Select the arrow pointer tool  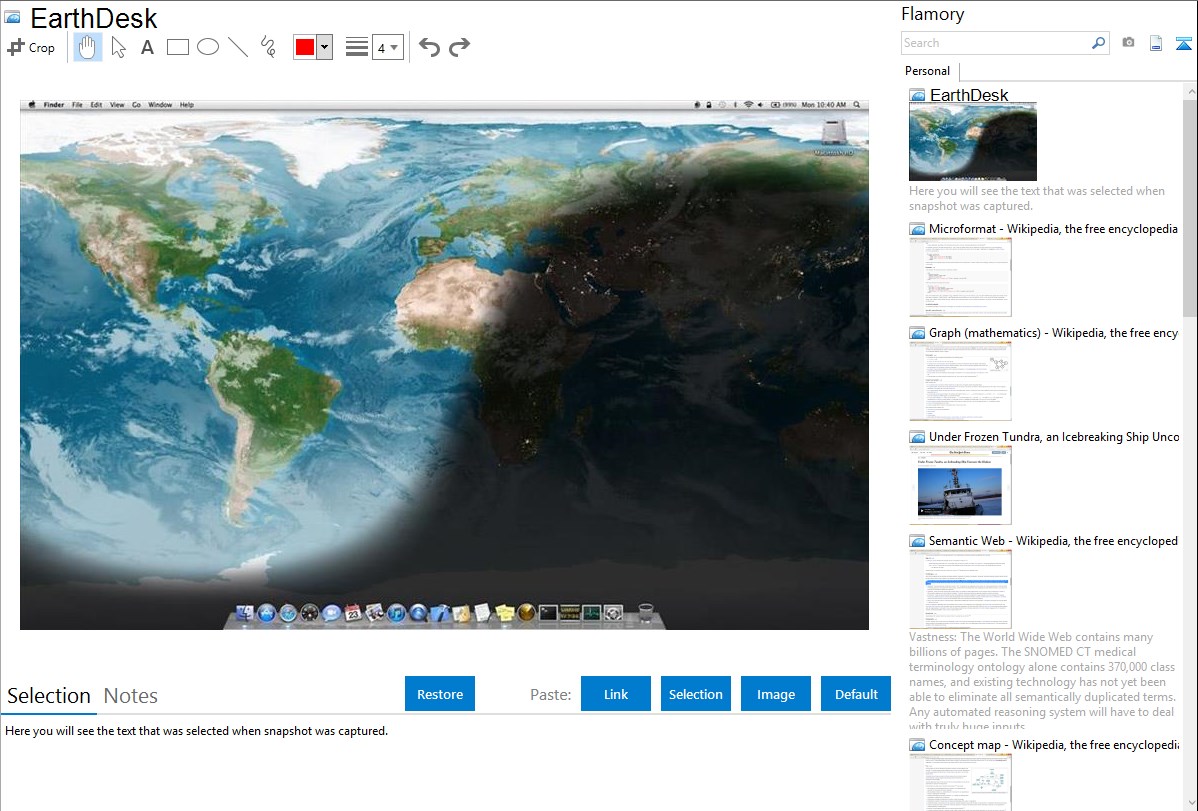click(x=118, y=47)
